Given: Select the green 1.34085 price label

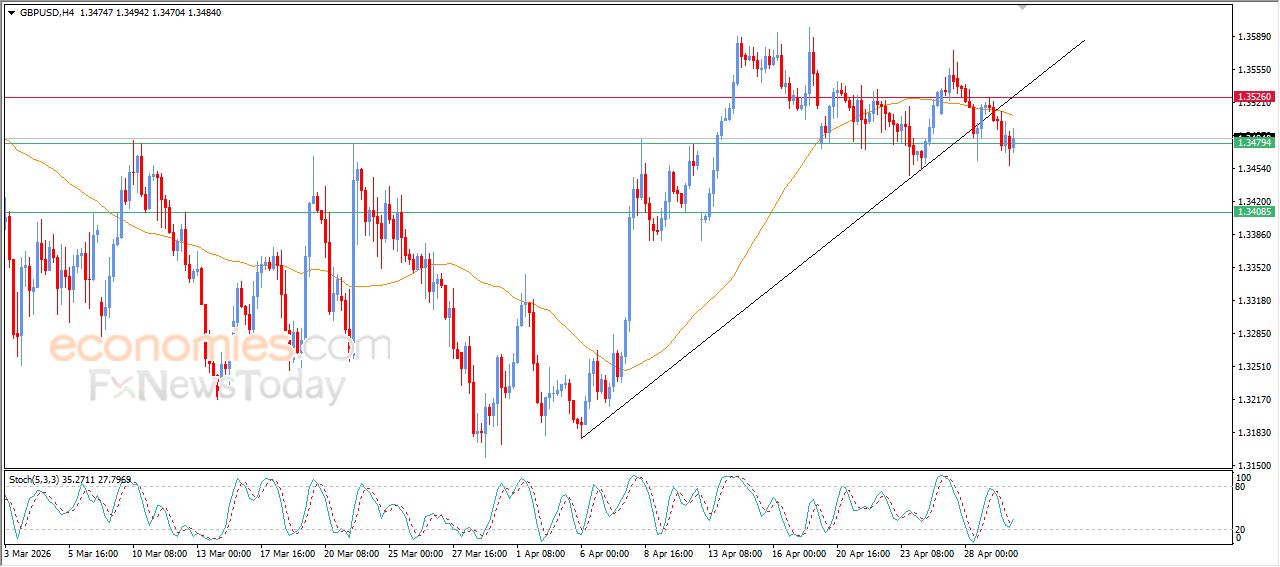Looking at the screenshot, I should (1254, 212).
